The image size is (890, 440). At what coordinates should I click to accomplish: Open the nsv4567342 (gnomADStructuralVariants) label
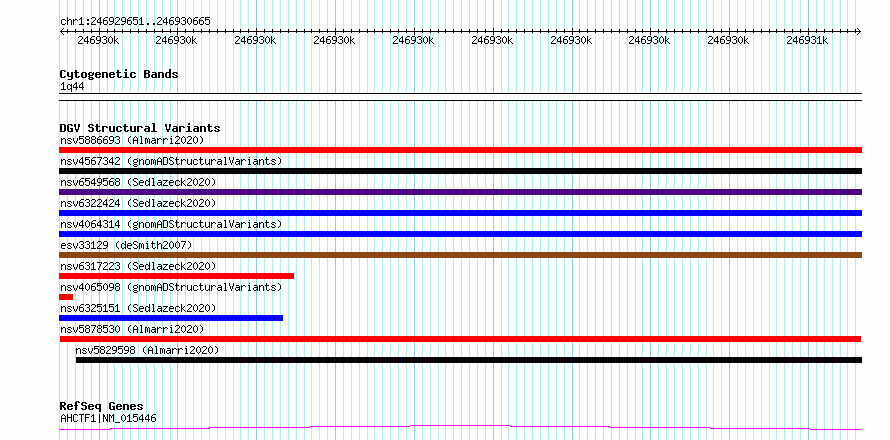click(171, 161)
